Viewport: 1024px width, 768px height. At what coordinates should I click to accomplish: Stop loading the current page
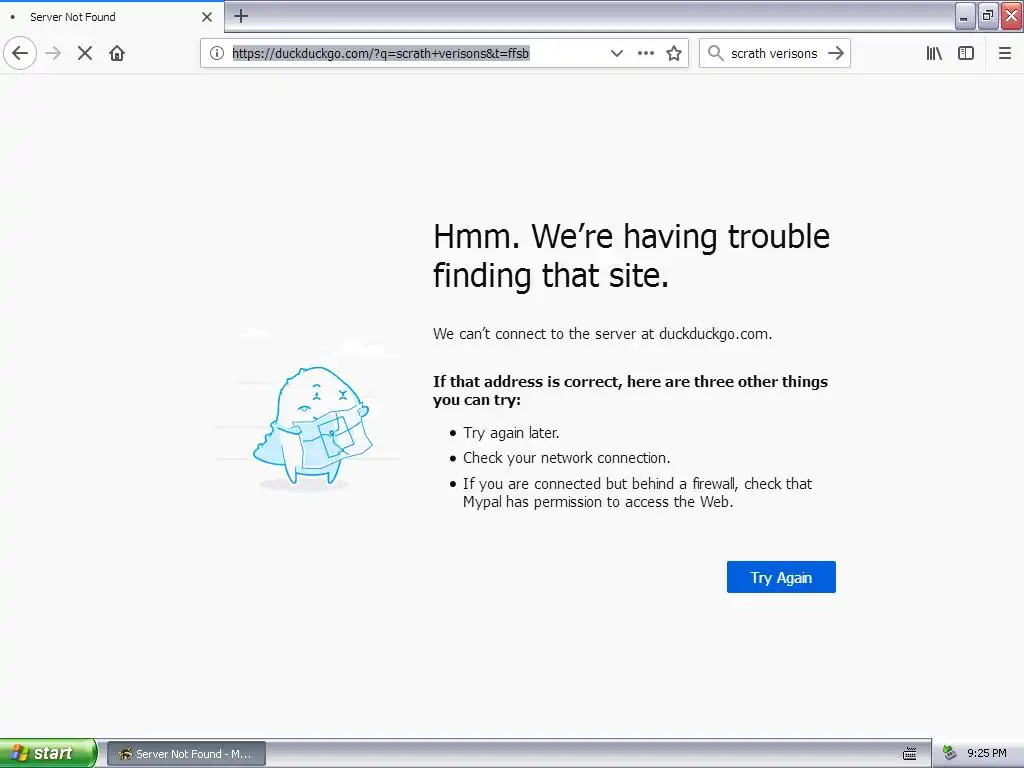85,53
